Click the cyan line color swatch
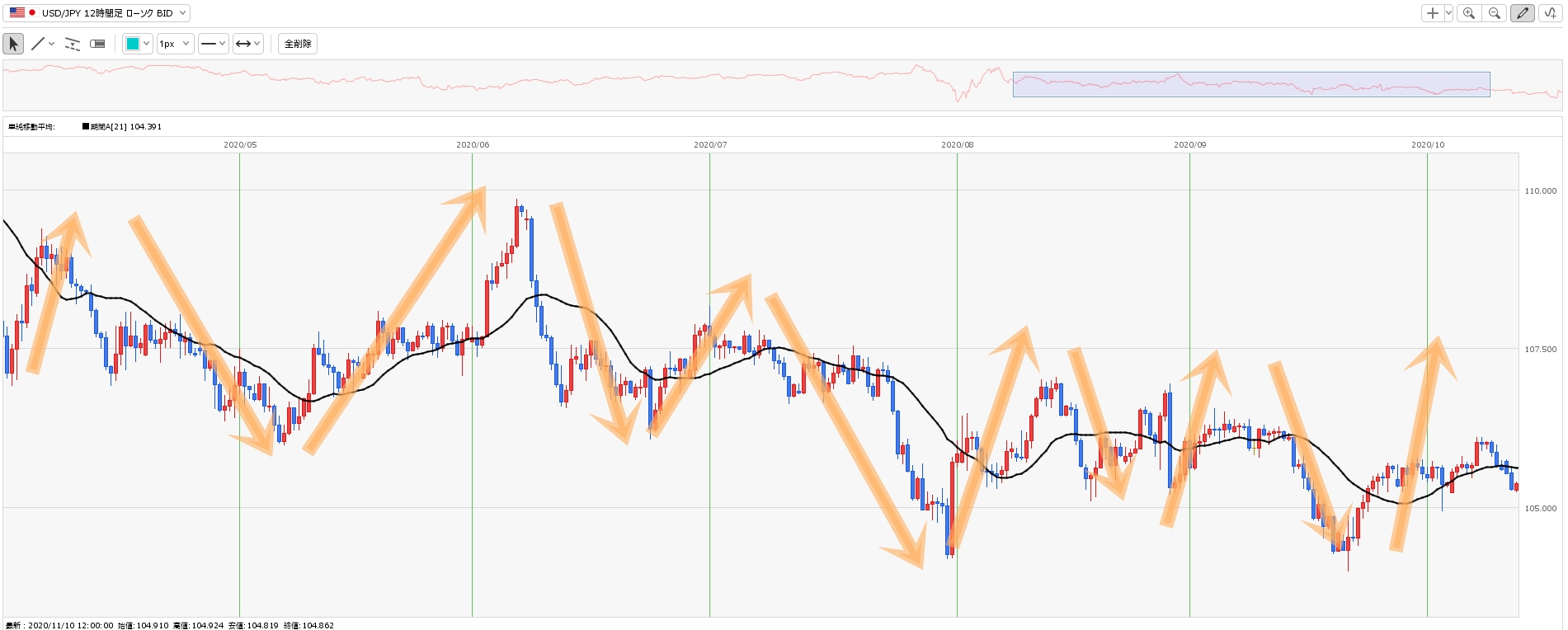Image resolution: width=1568 pixels, height=630 pixels. point(132,44)
